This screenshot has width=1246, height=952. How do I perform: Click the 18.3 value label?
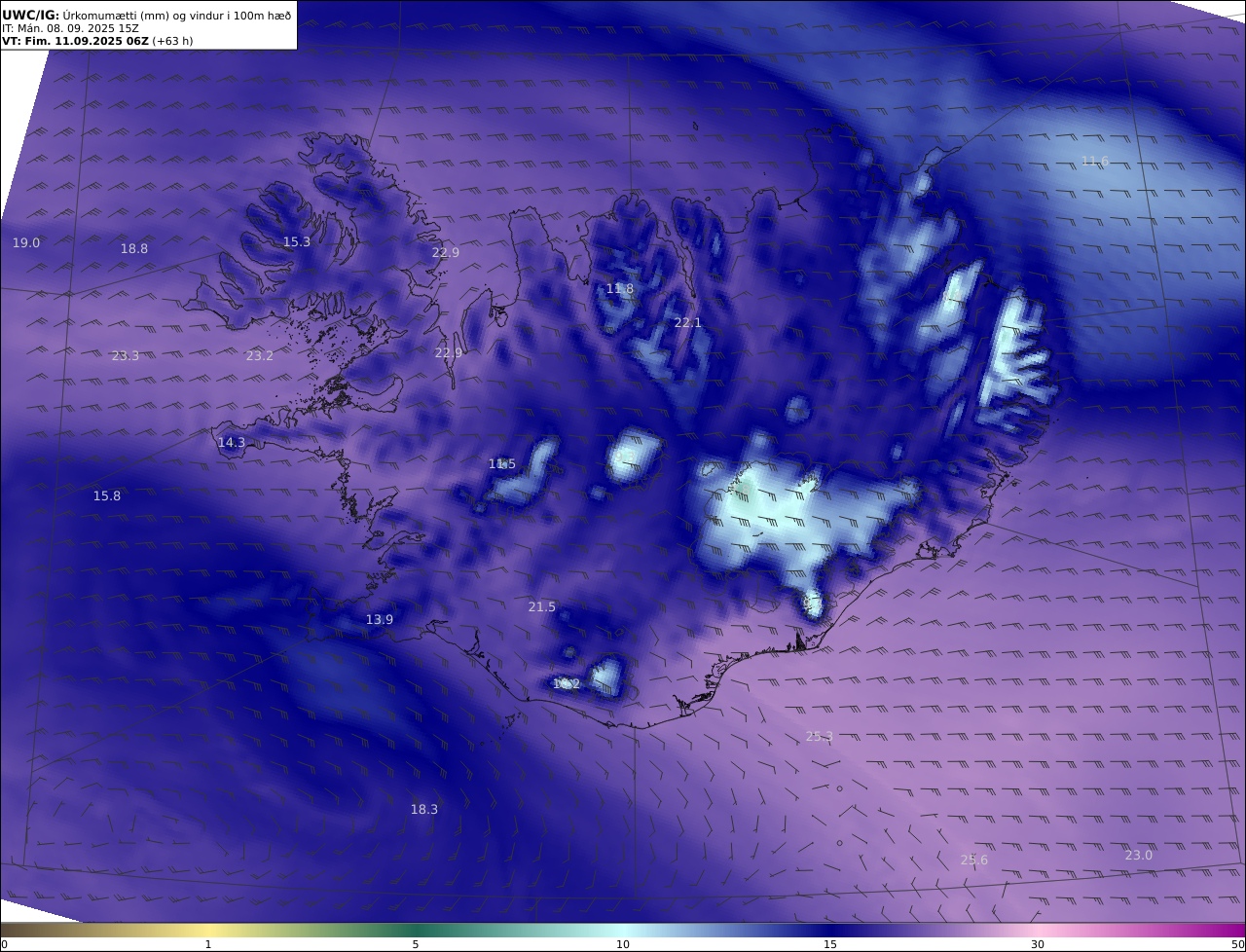[x=424, y=810]
